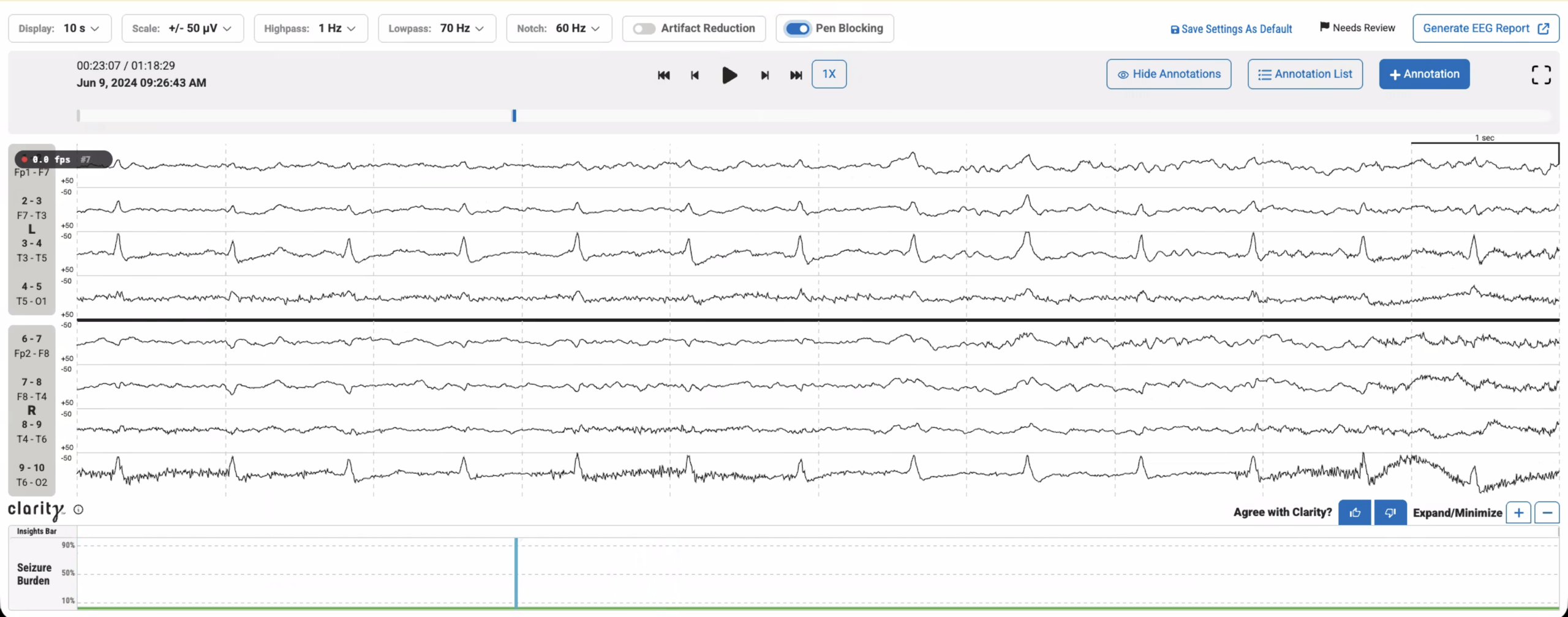Play the EEG recording

click(729, 75)
